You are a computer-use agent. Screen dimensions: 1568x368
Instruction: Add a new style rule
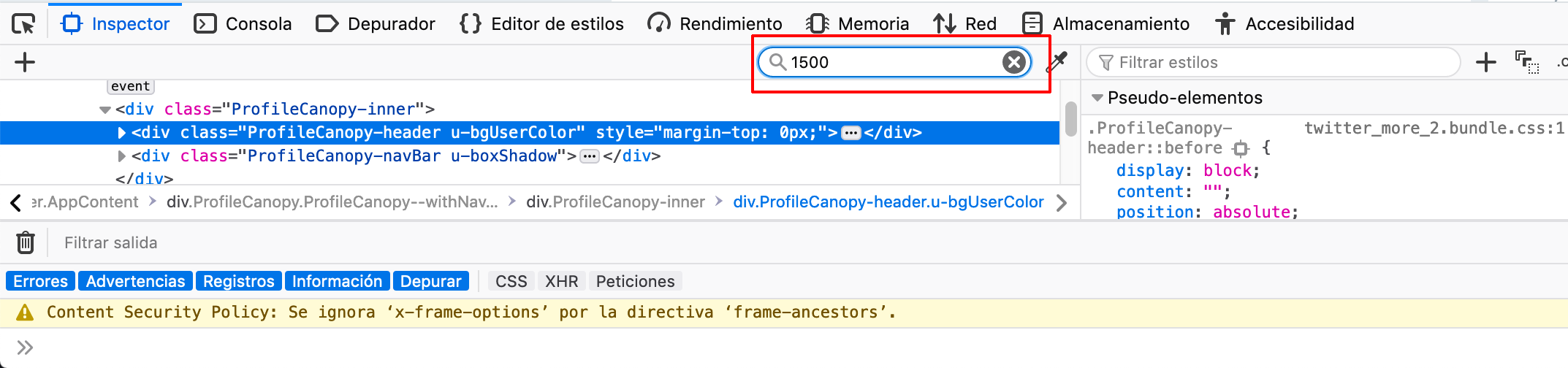pyautogui.click(x=1485, y=62)
